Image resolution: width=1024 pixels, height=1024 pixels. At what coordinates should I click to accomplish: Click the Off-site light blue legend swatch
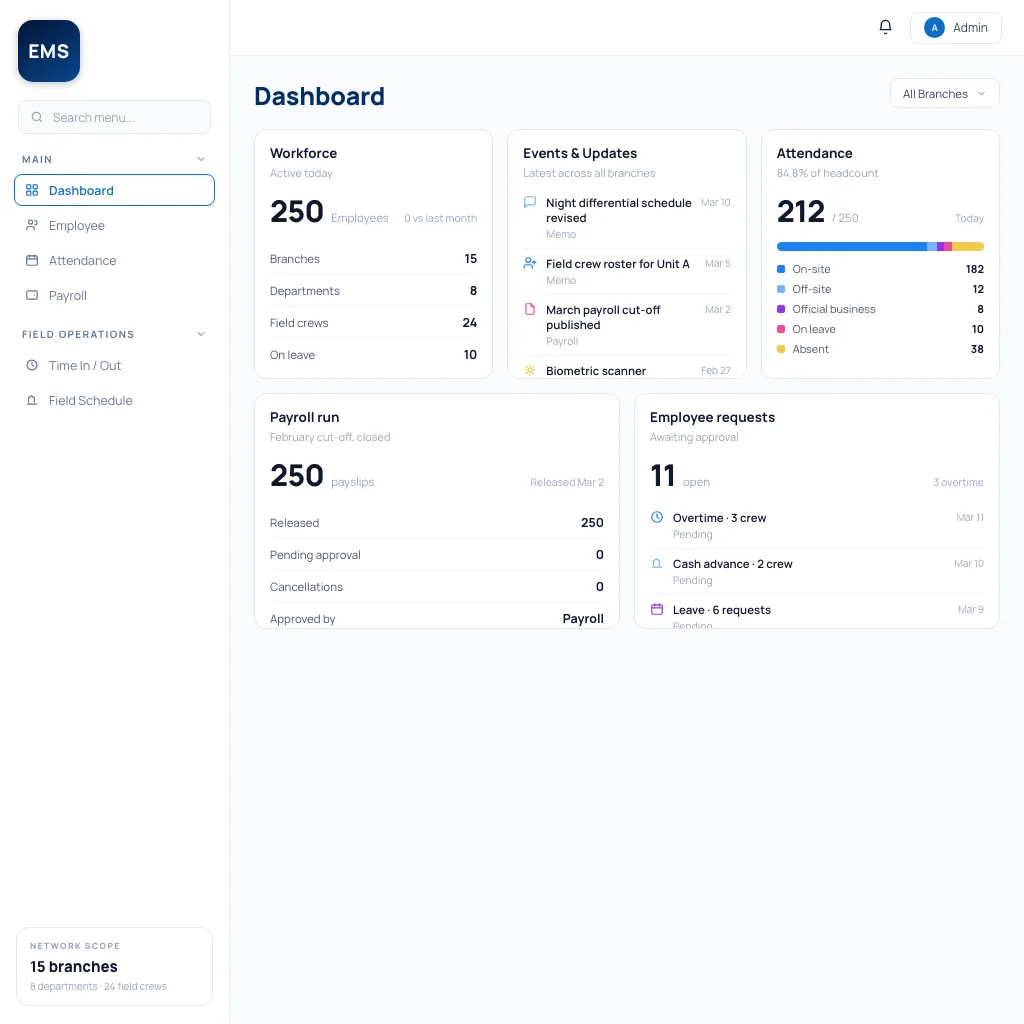pos(780,289)
